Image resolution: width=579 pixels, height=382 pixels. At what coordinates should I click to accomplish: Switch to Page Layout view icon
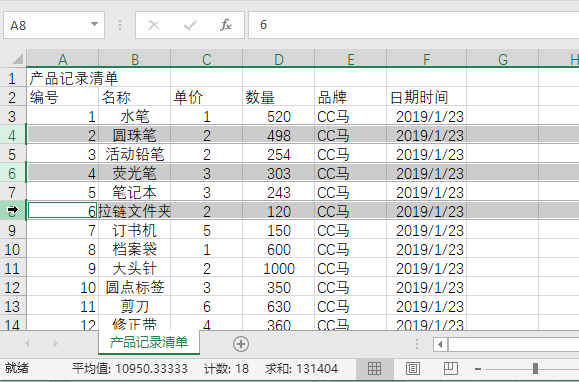pyautogui.click(x=412, y=368)
